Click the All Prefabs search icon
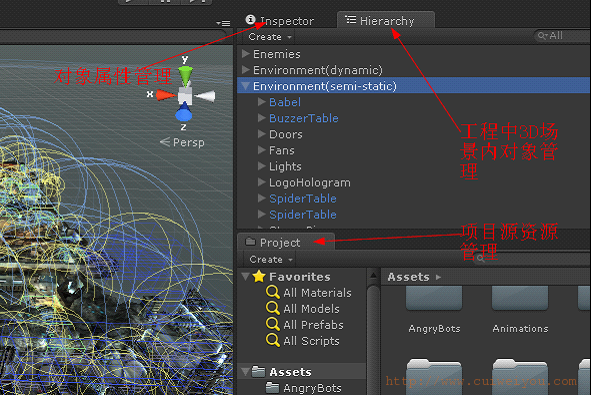Screen dimensions: 591x395 click(x=273, y=324)
